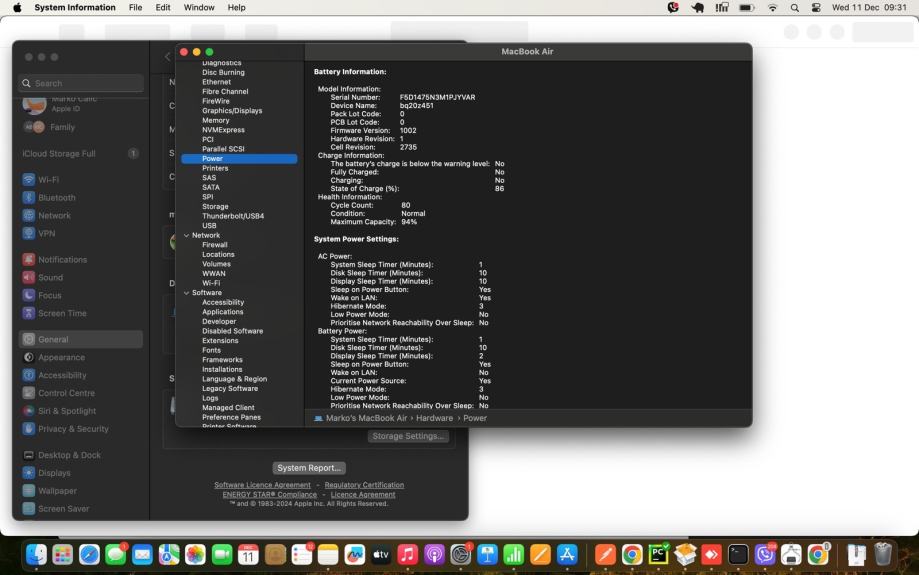Screen dimensions: 919x575
Task: Select Siri & Spotlight icon in sidebar
Action: 29,411
